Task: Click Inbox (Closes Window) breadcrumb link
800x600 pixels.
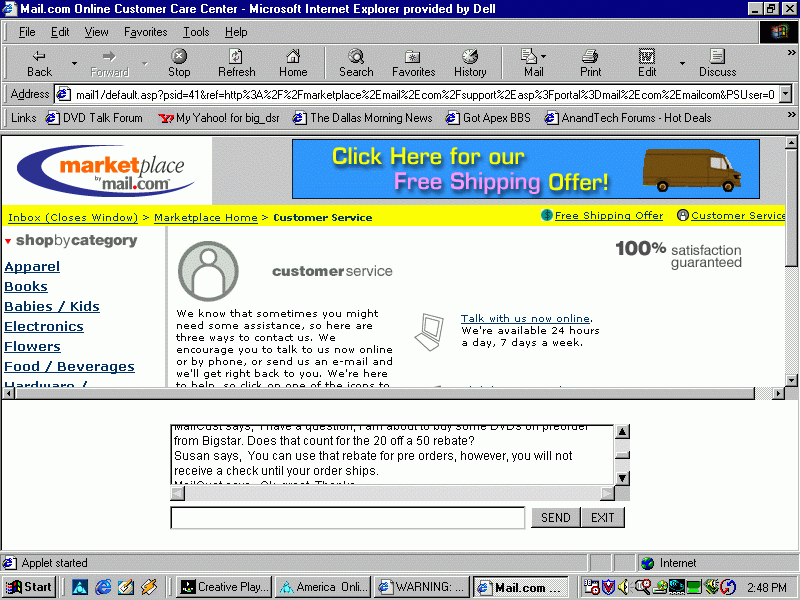Action: click(x=73, y=218)
